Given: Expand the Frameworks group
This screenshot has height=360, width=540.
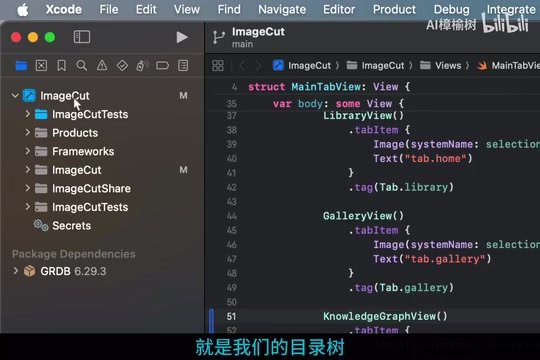Looking at the screenshot, I should tap(28, 151).
